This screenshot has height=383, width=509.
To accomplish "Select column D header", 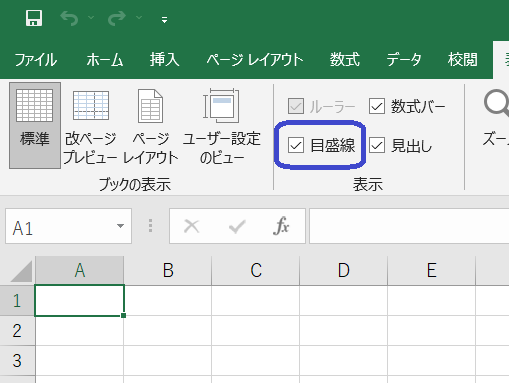I will tap(344, 270).
